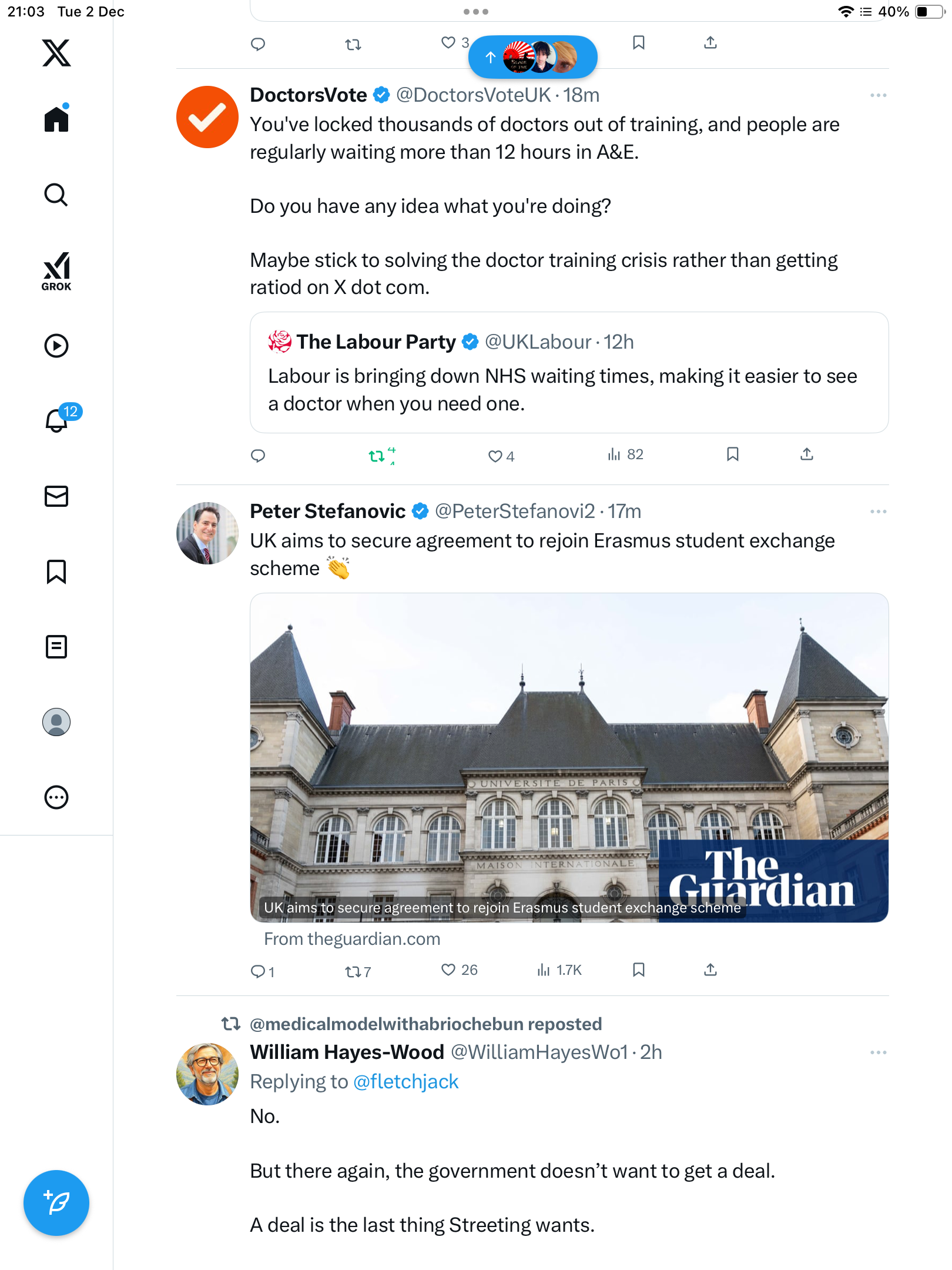Undo repost on DoctorsVote post
952x1270 pixels.
[377, 456]
